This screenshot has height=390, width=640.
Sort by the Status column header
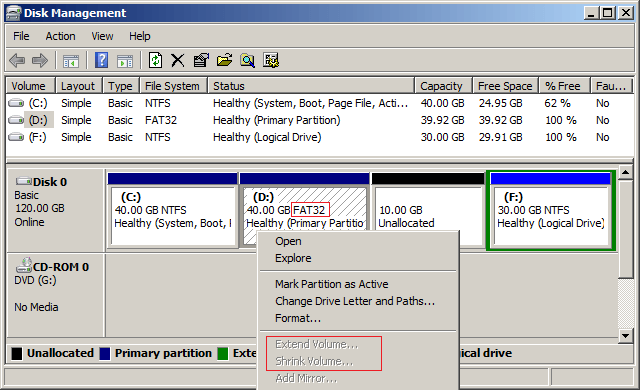point(311,86)
